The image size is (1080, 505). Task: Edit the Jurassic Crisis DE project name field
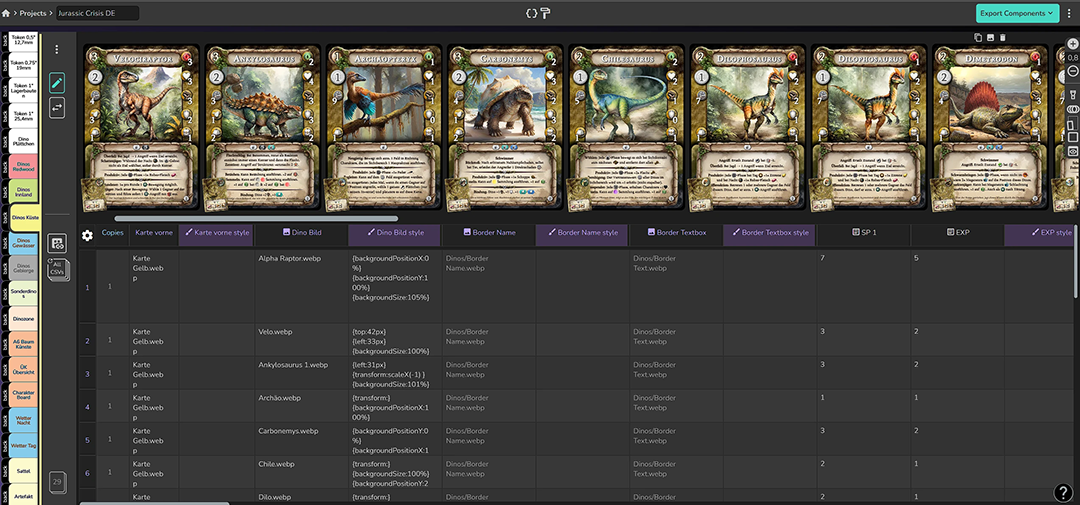click(97, 13)
